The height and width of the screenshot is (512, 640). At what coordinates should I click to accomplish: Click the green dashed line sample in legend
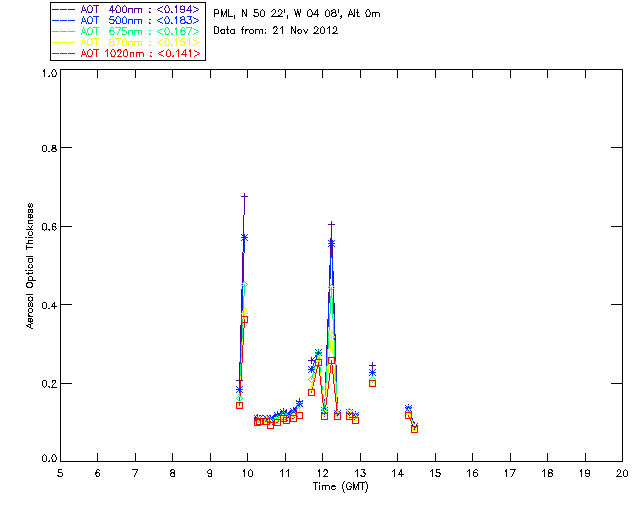tap(64, 31)
